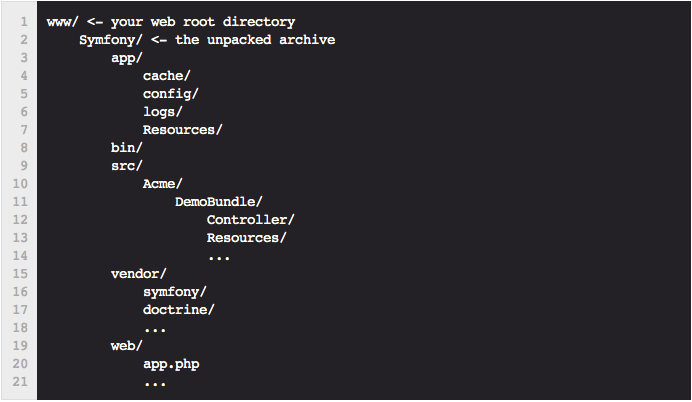
Task: Click Resources/ under the app directory
Action: [182, 130]
